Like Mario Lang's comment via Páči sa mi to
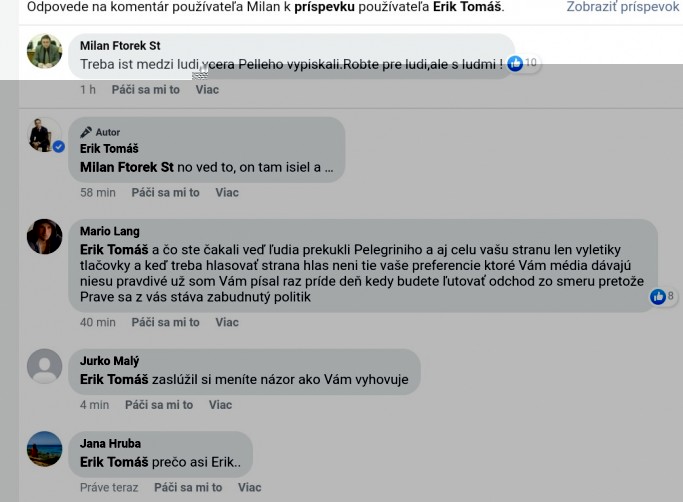 [166, 322]
